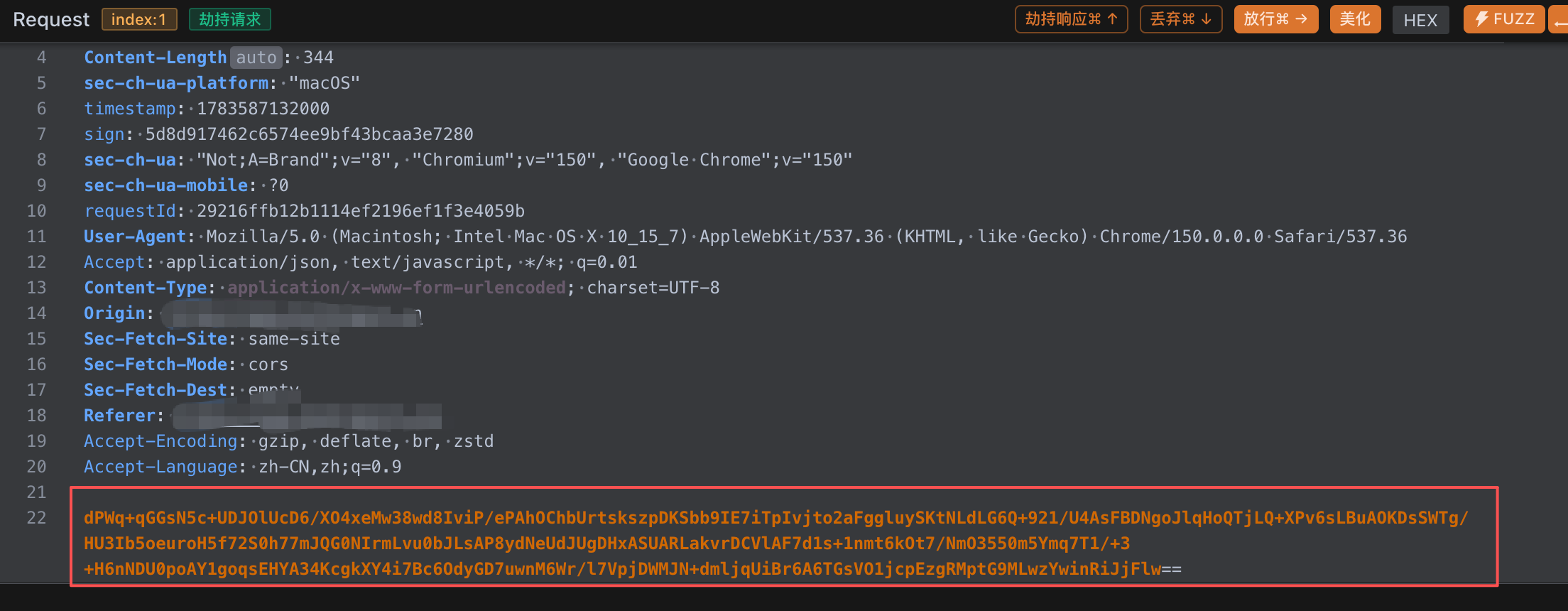
Task: Click the encrypted request body text
Action: (775, 544)
